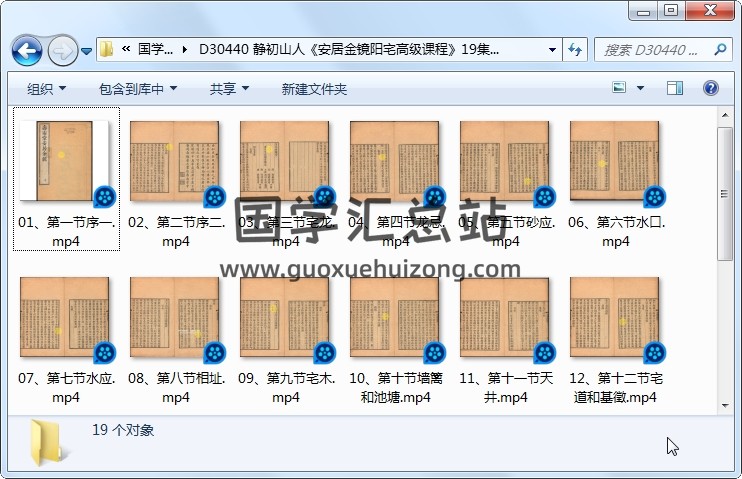Click the 19 个对象 status text
Screen dimensions: 742x479
tap(123, 430)
